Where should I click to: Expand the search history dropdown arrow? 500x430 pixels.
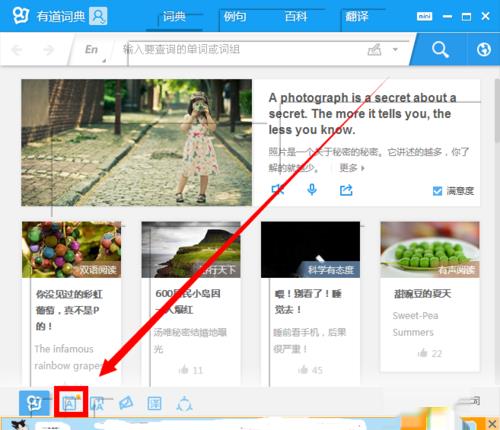coord(395,50)
